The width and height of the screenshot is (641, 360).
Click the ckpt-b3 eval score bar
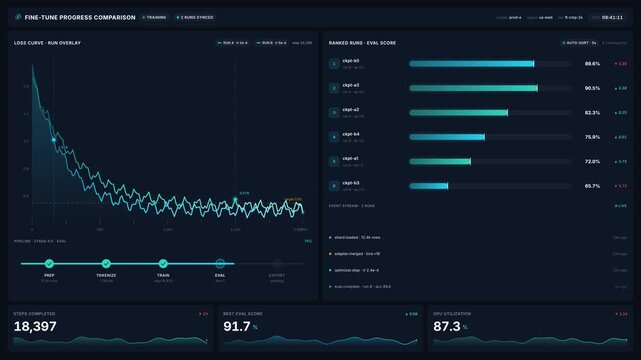[x=490, y=186]
